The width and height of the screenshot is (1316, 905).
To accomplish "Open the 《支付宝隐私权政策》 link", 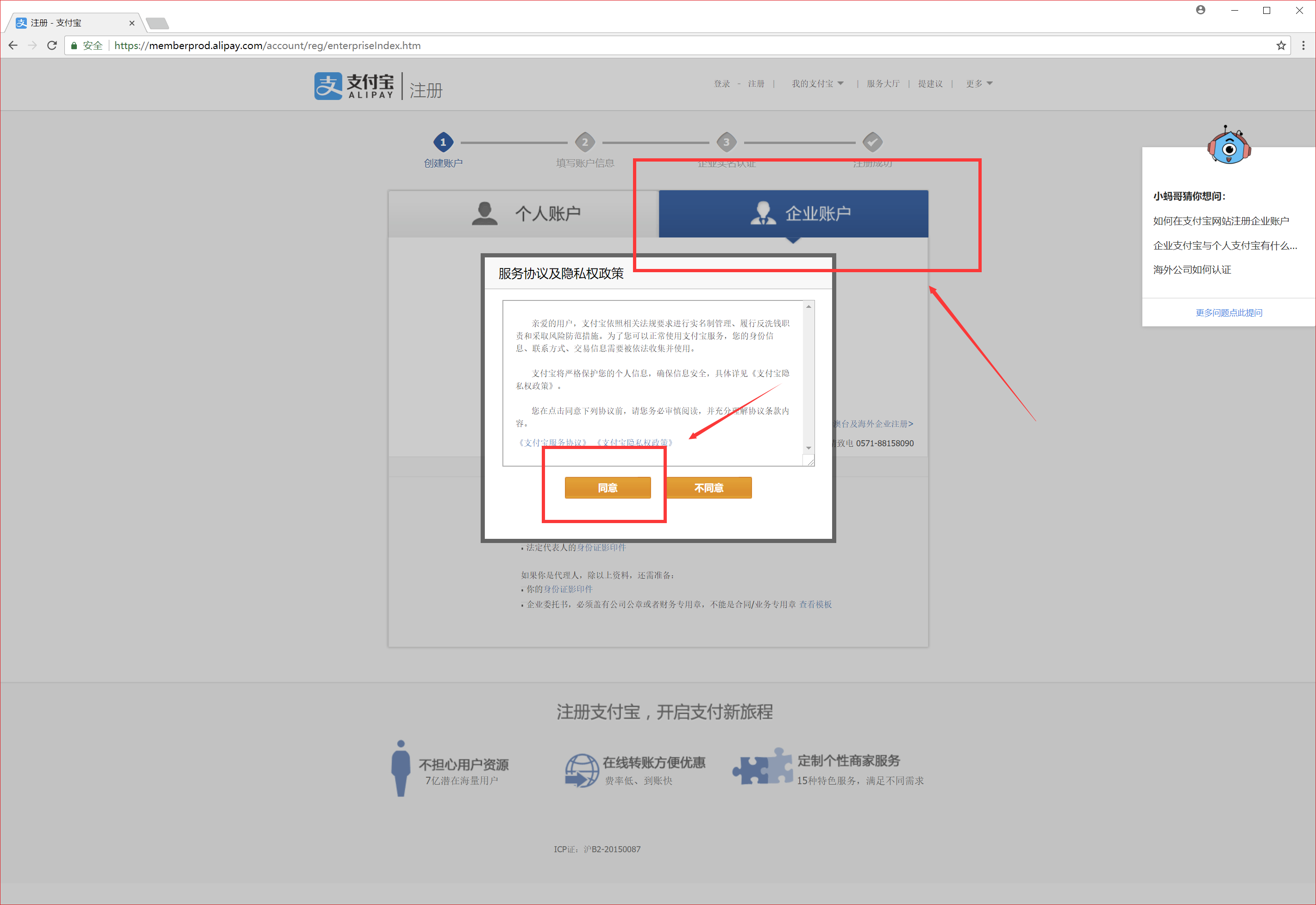I will coord(634,442).
